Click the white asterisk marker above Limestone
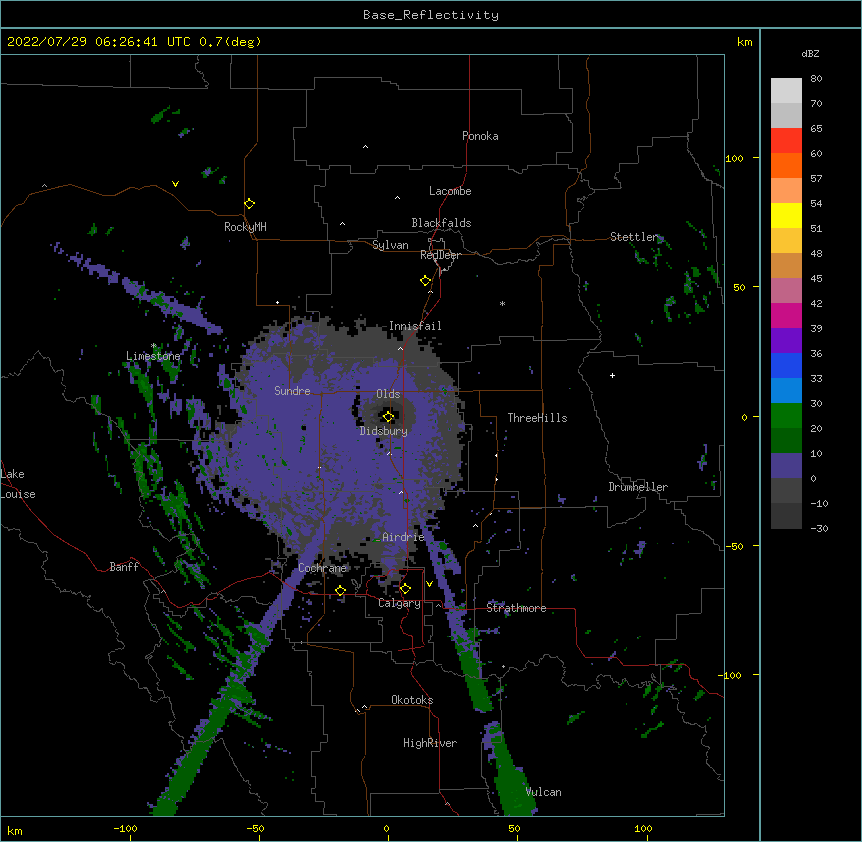The image size is (862, 842). click(x=154, y=346)
